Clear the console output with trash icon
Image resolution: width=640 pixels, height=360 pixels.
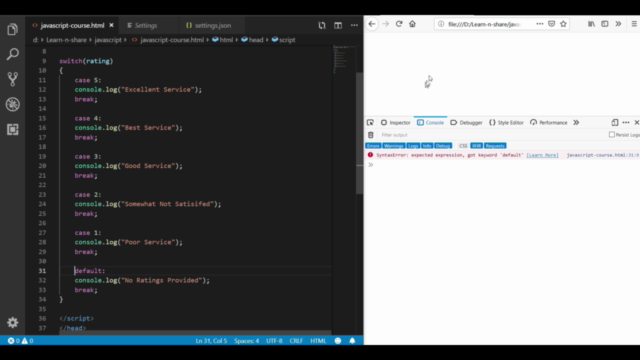(x=371, y=135)
